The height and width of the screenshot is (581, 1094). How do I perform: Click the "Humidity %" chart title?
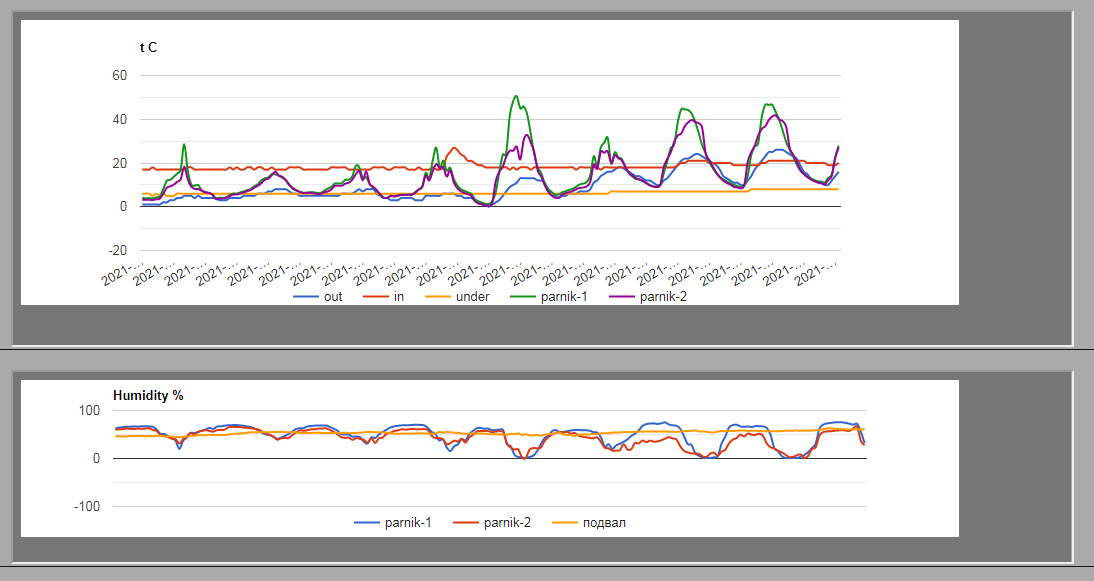click(148, 395)
